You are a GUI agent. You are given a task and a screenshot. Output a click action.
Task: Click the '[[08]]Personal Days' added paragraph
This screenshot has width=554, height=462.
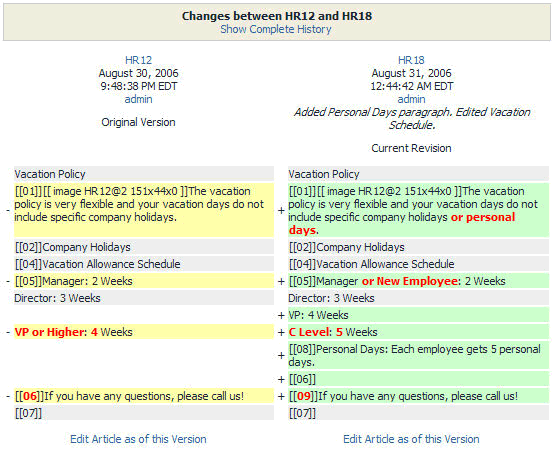tap(418, 355)
